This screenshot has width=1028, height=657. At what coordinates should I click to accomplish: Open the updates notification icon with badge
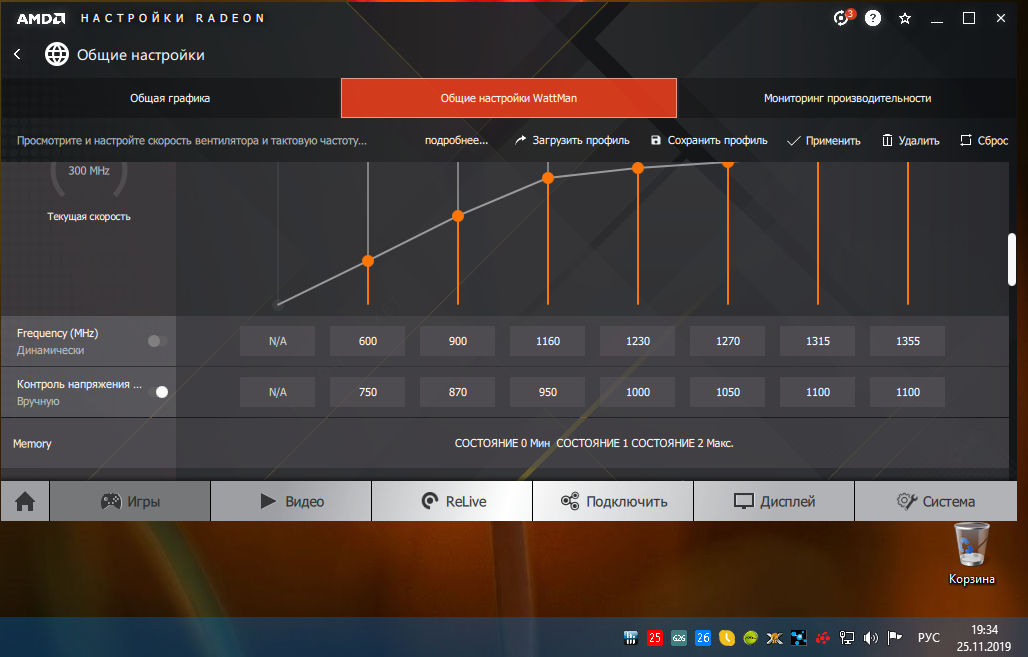coord(842,18)
